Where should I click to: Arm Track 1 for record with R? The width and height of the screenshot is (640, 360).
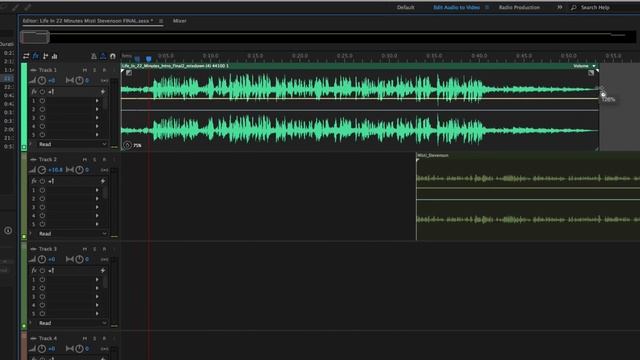104,70
